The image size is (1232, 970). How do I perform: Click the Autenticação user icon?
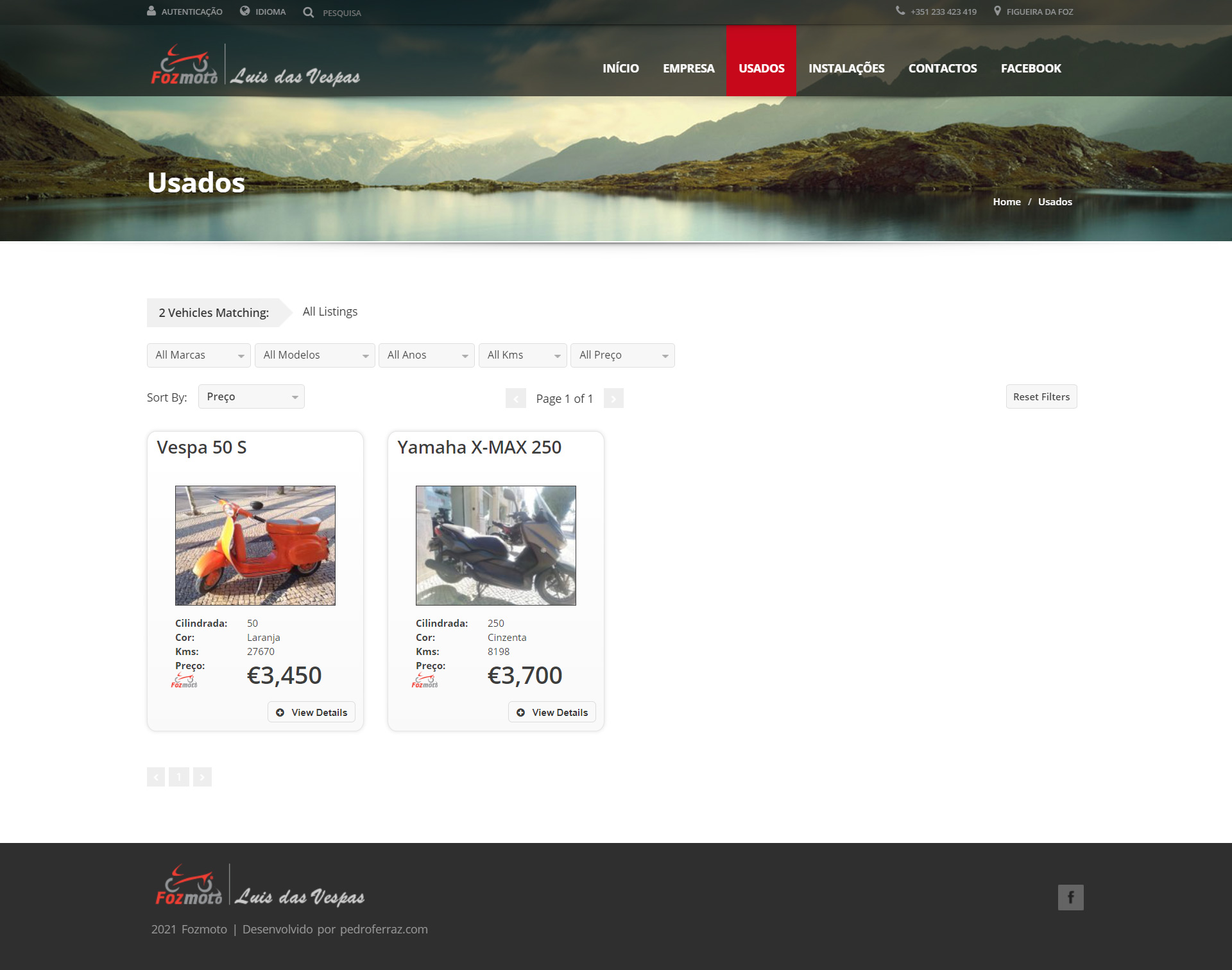coord(151,11)
